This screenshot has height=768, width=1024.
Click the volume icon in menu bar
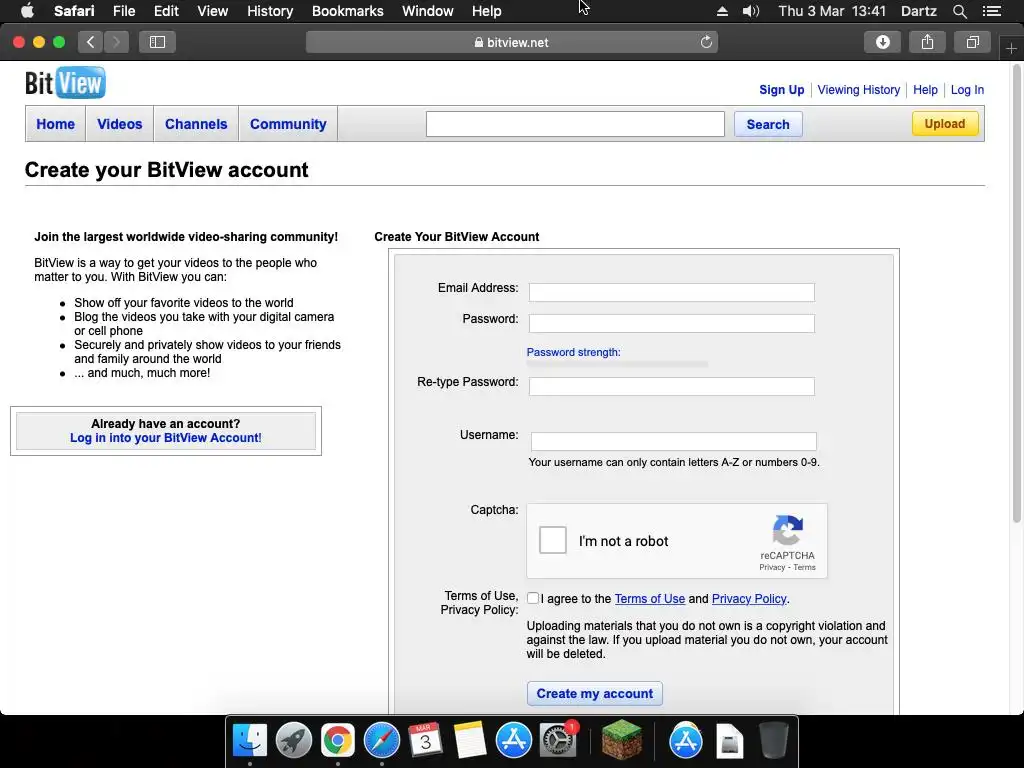[751, 11]
